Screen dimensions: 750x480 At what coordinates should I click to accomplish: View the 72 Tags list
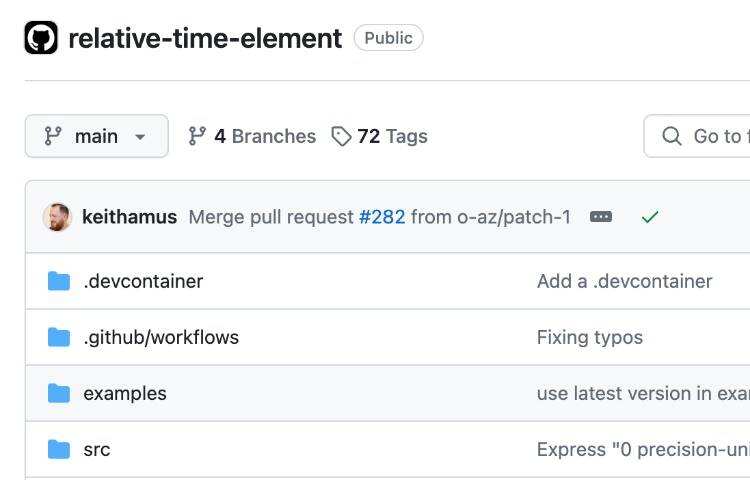(380, 136)
